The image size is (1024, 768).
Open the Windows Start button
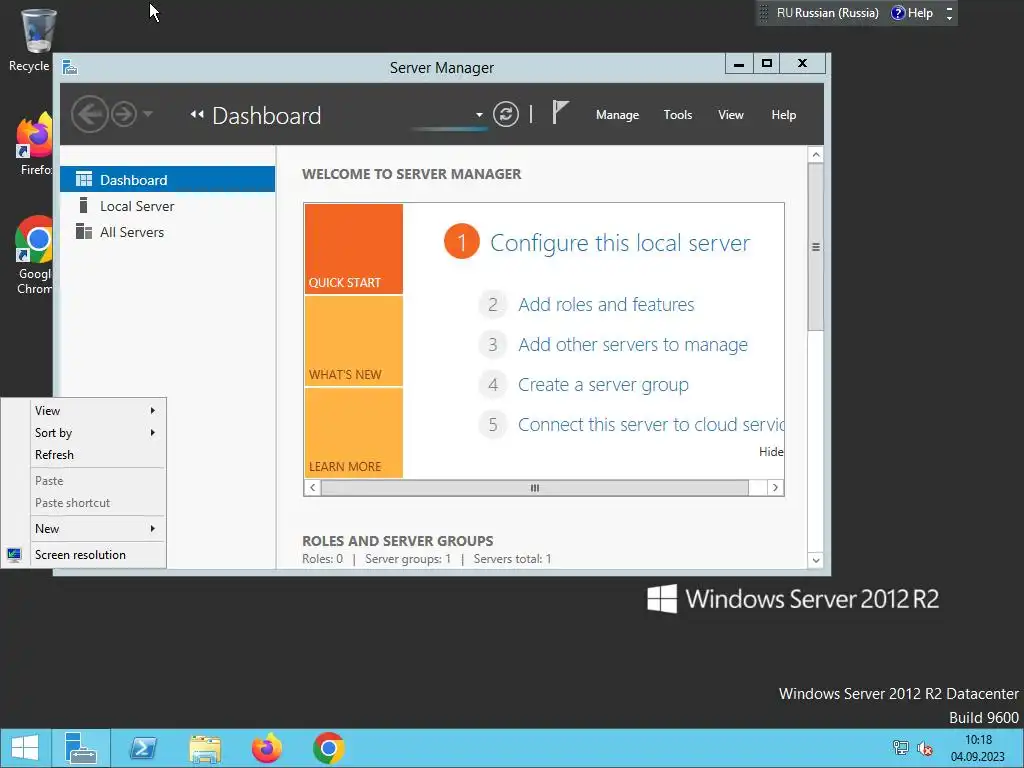(x=25, y=748)
